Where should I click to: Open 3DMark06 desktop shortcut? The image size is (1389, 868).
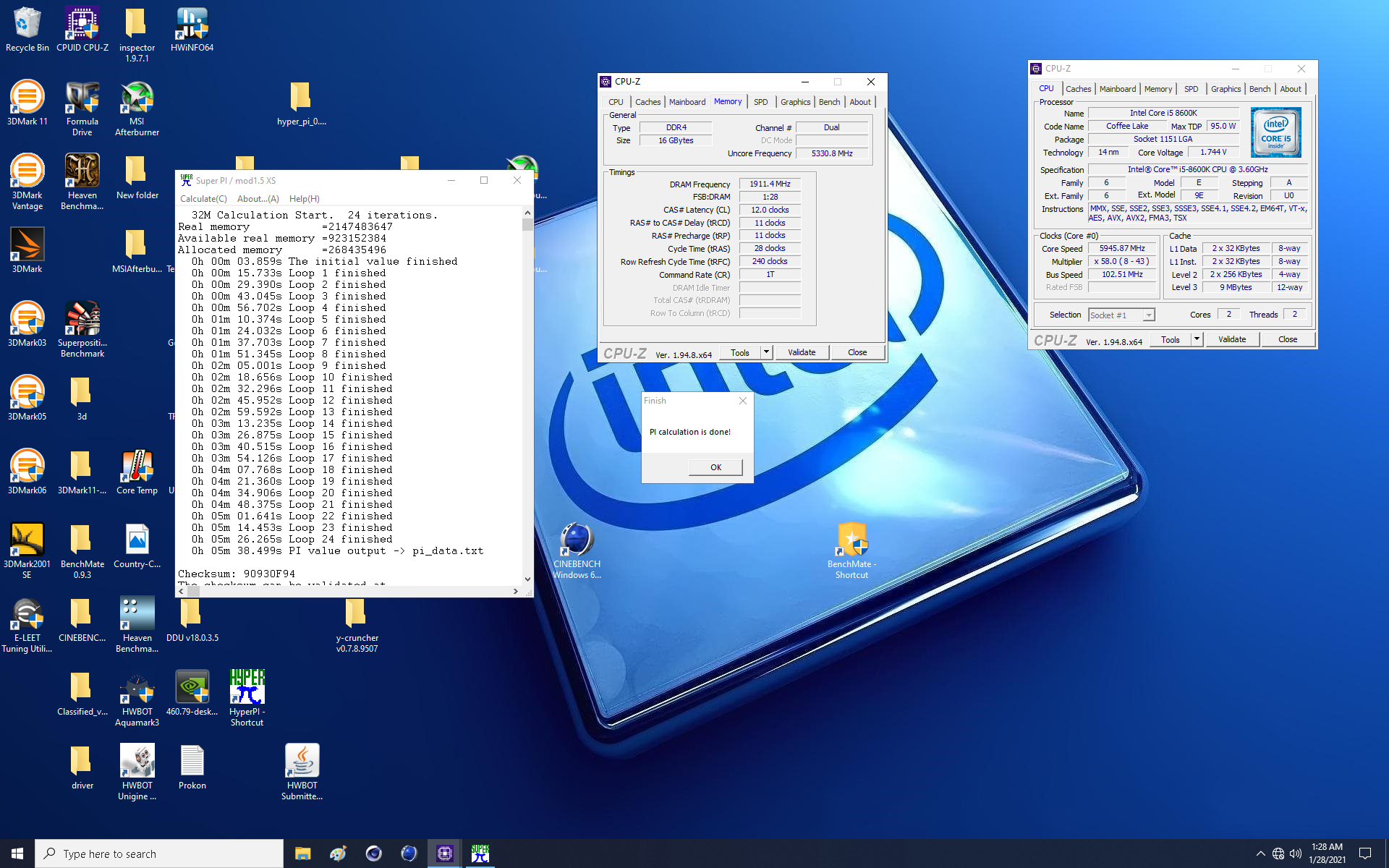(x=27, y=472)
